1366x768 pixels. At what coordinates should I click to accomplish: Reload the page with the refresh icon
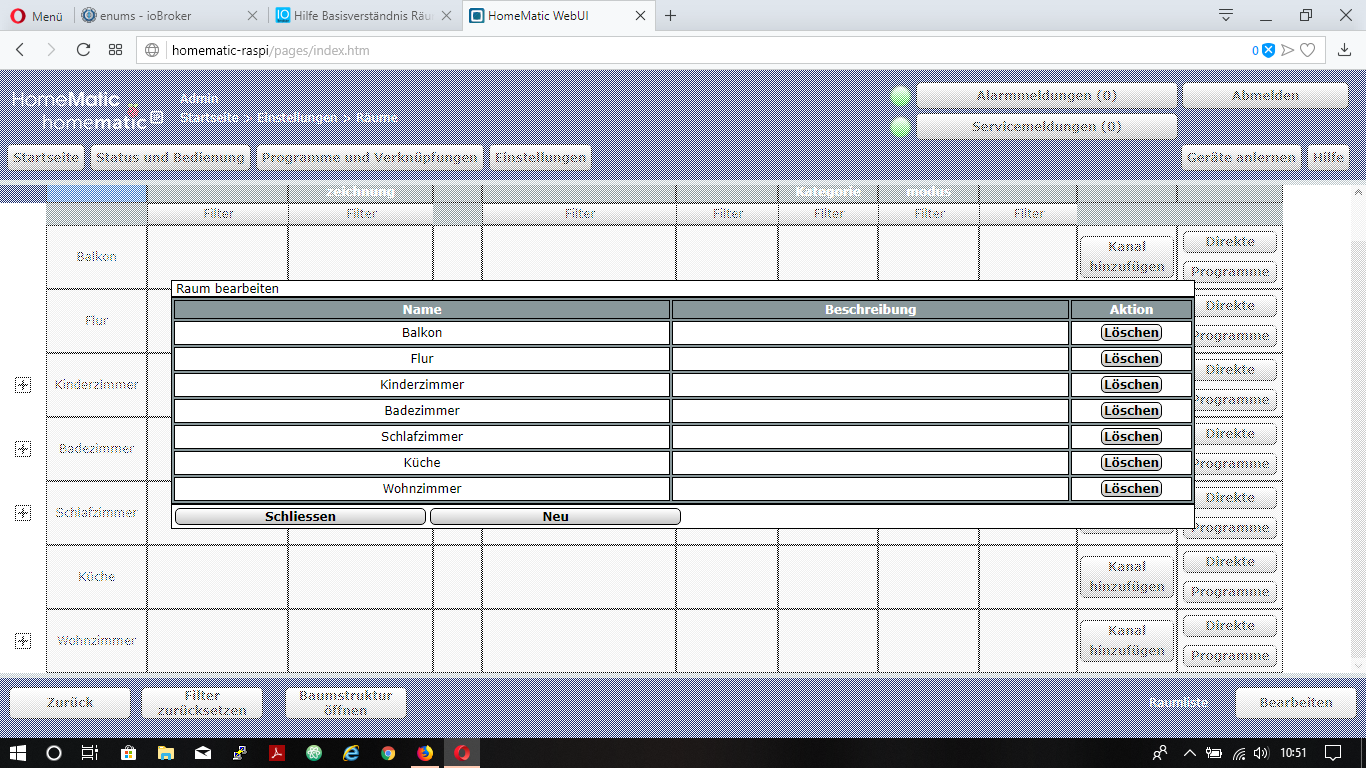(83, 50)
